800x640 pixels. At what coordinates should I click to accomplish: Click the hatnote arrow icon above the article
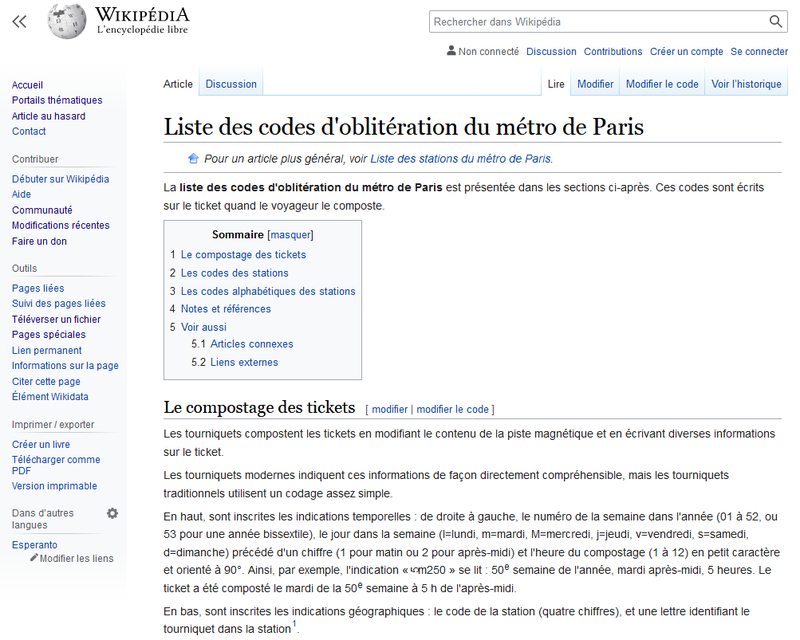(x=191, y=158)
